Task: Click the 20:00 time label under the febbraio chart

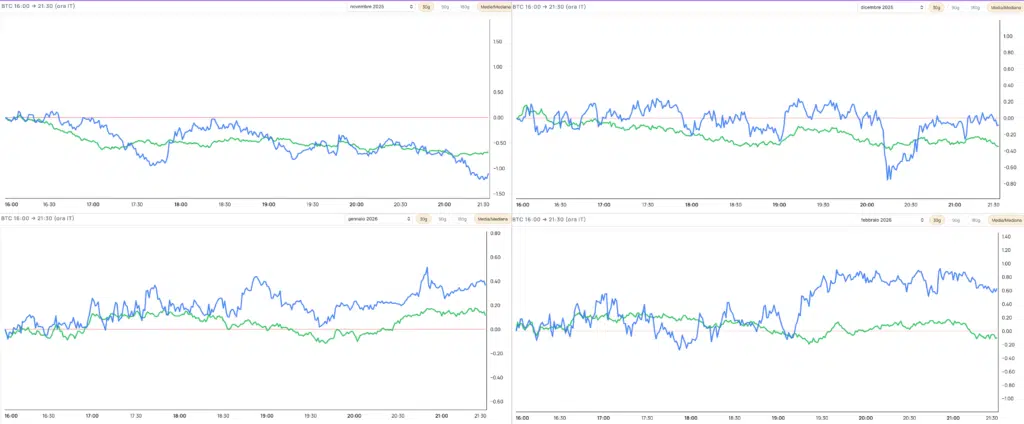Action: tap(864, 417)
